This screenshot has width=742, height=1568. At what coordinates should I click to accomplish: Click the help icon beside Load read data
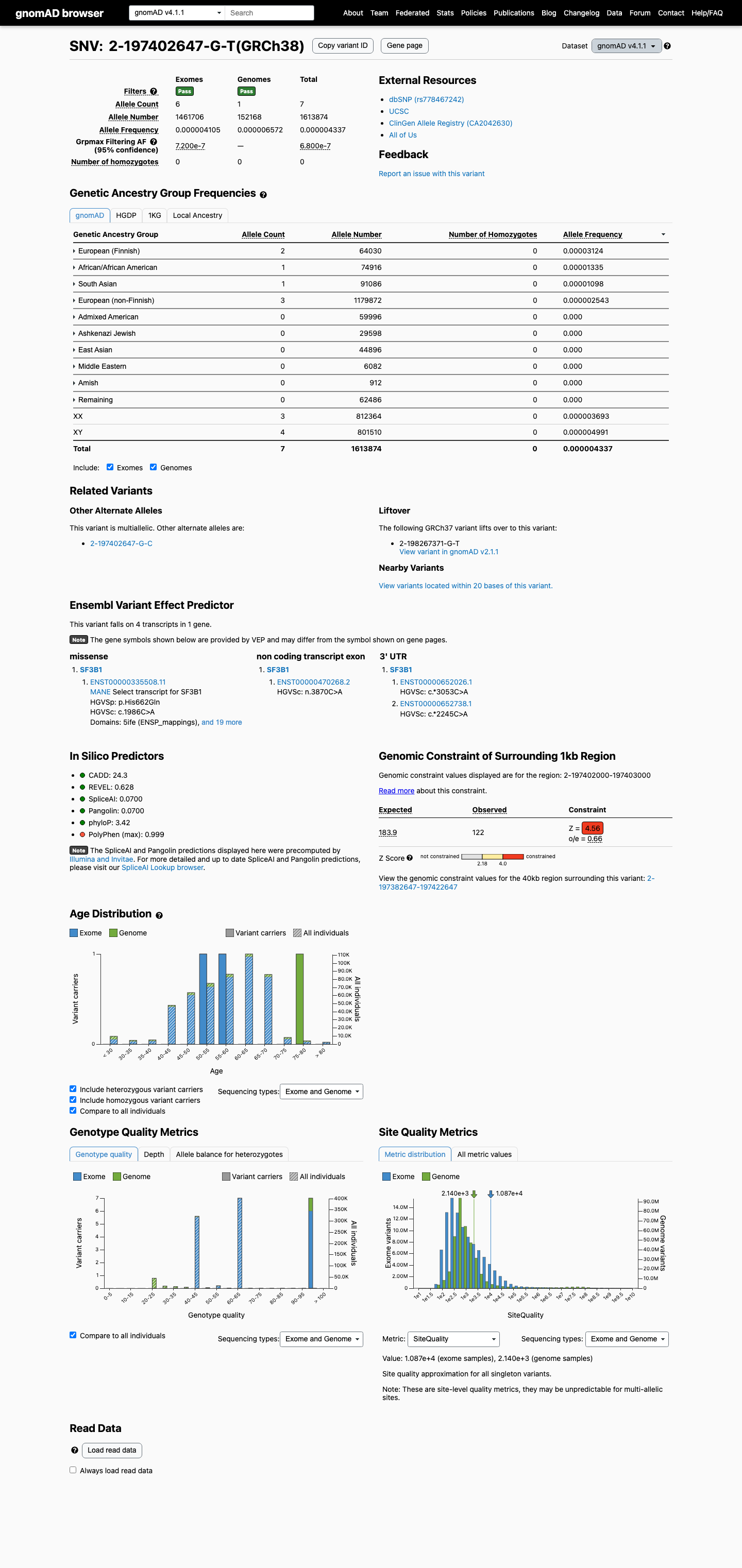pos(75,1451)
